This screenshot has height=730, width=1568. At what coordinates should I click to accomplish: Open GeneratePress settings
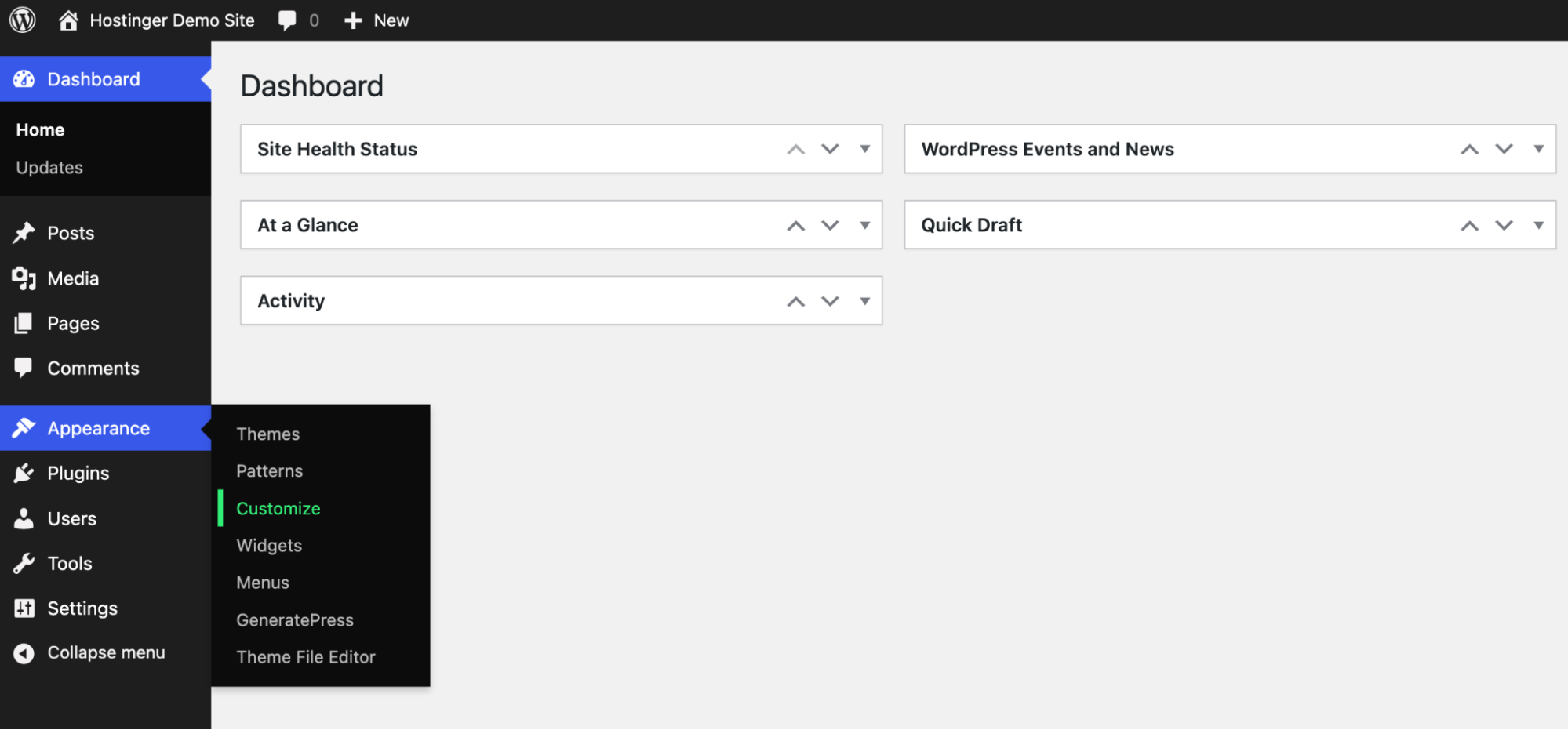(x=295, y=619)
